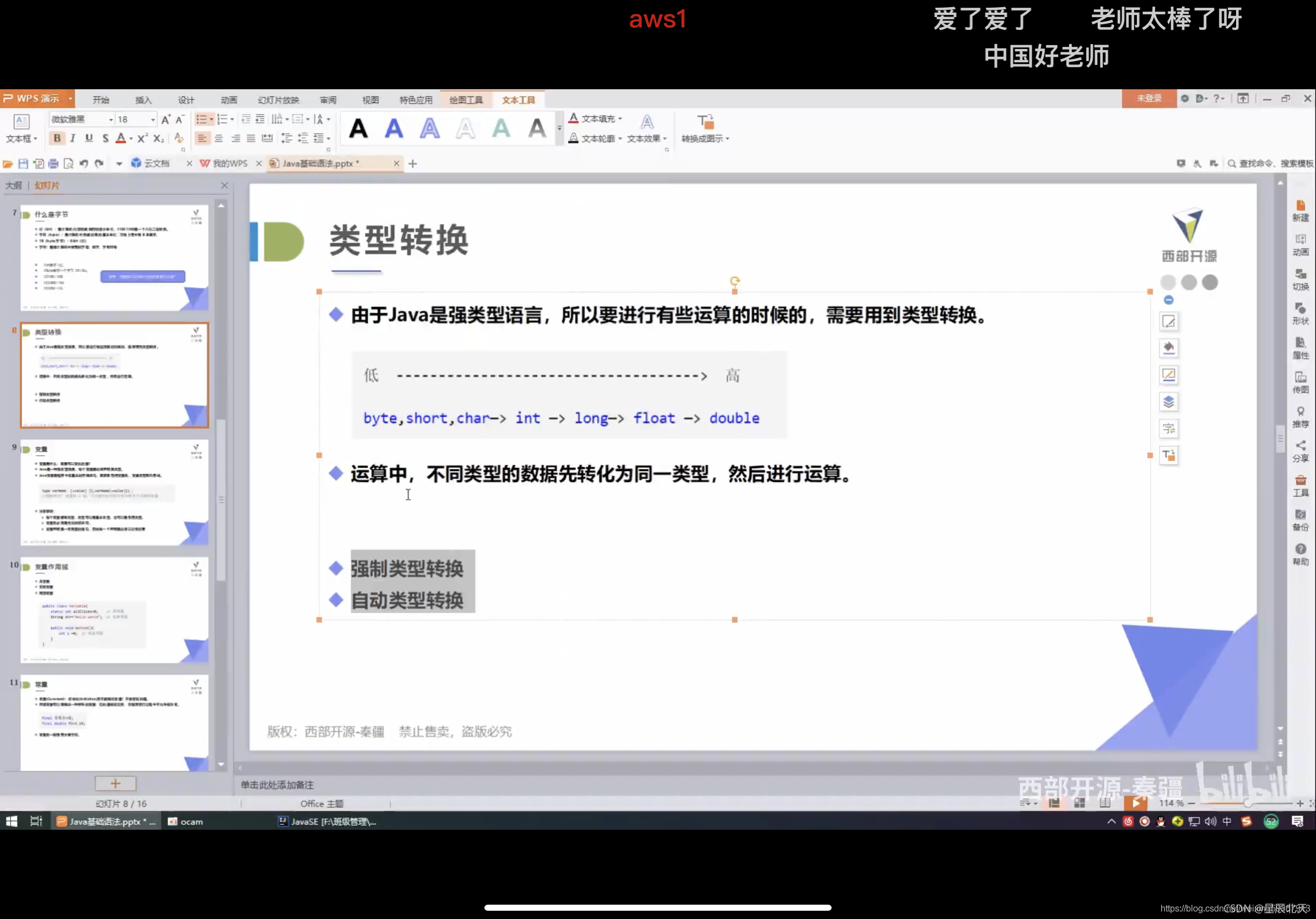Open the 幻灯片放映 ribbon tab
1316x919 pixels.
278,100
